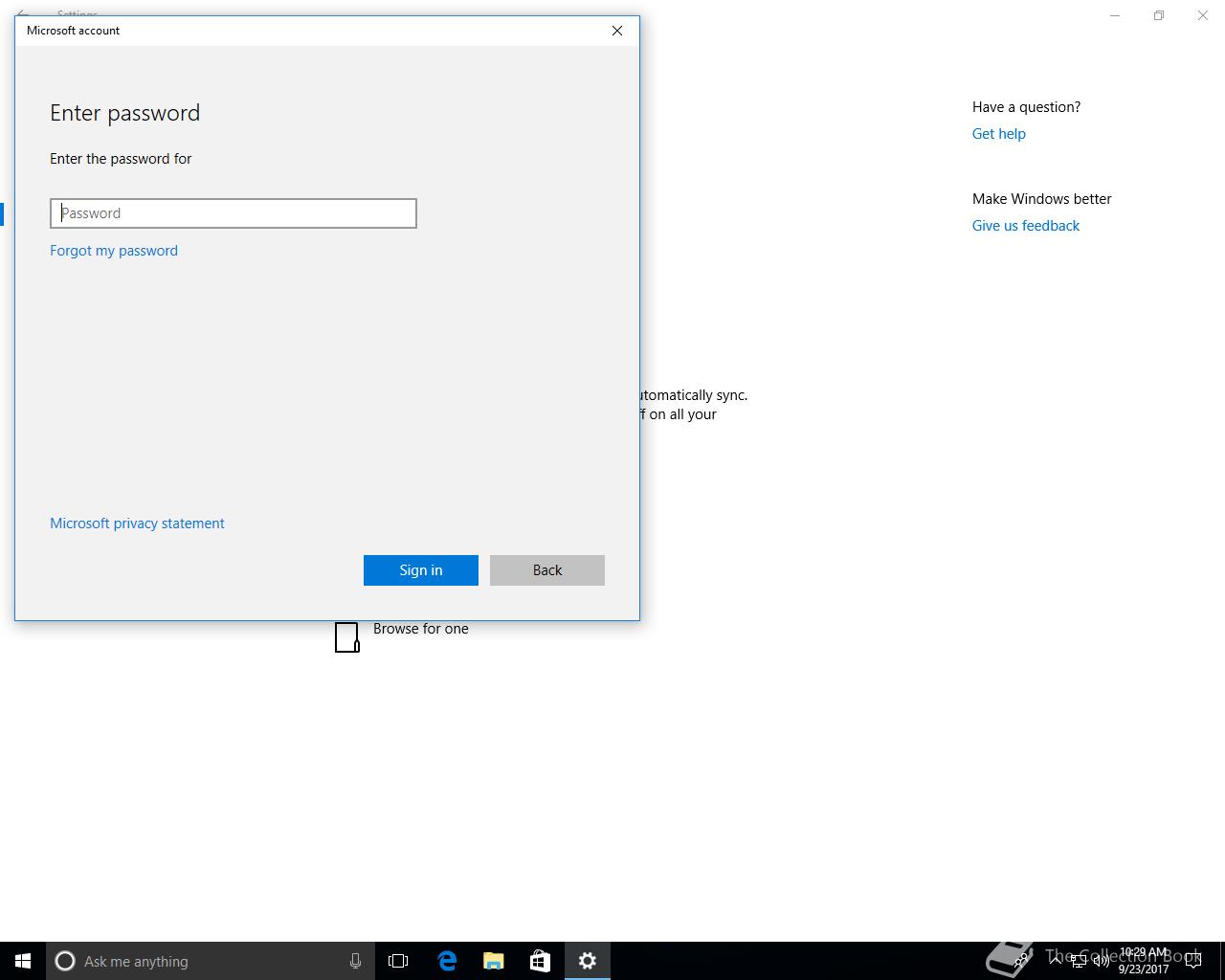Click the Cortana circle icon
Screen dimensions: 1225x980
tap(65, 961)
